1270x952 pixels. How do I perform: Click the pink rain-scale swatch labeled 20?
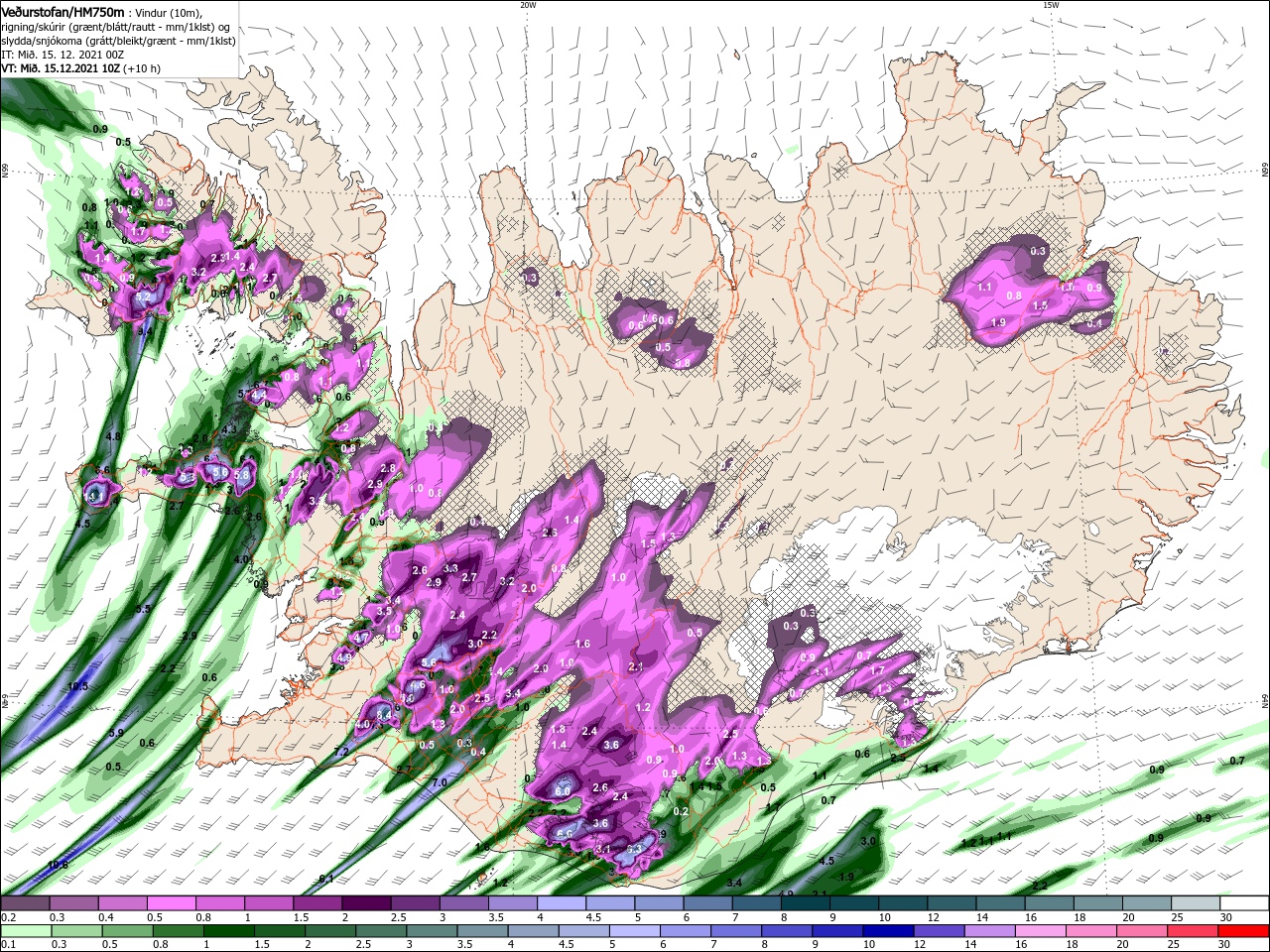[x=1142, y=931]
